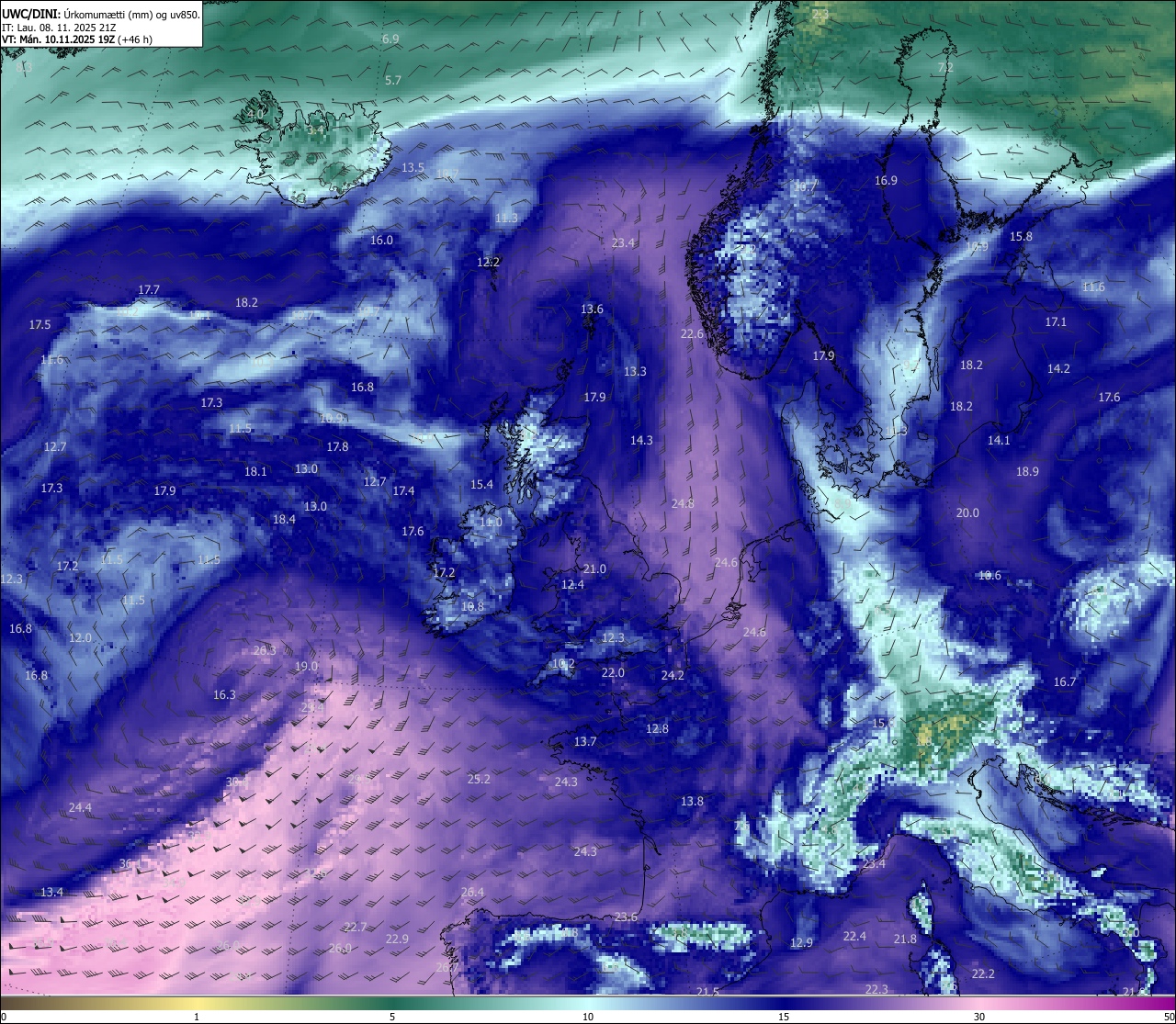Click the 15.4 value over western Scotland
This screenshot has width=1176, height=1024.
pyautogui.click(x=481, y=485)
